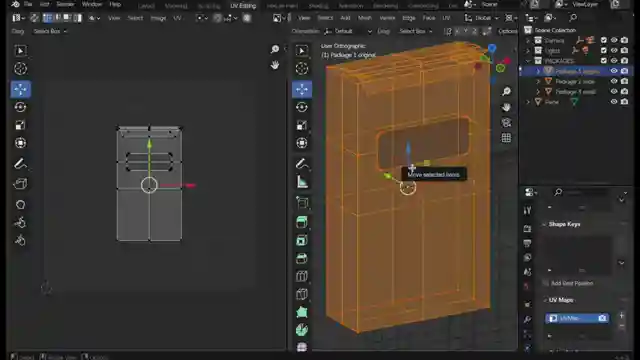This screenshot has height=360, width=640.
Task: Select the Scale tool in UV editor
Action: click(x=20, y=125)
